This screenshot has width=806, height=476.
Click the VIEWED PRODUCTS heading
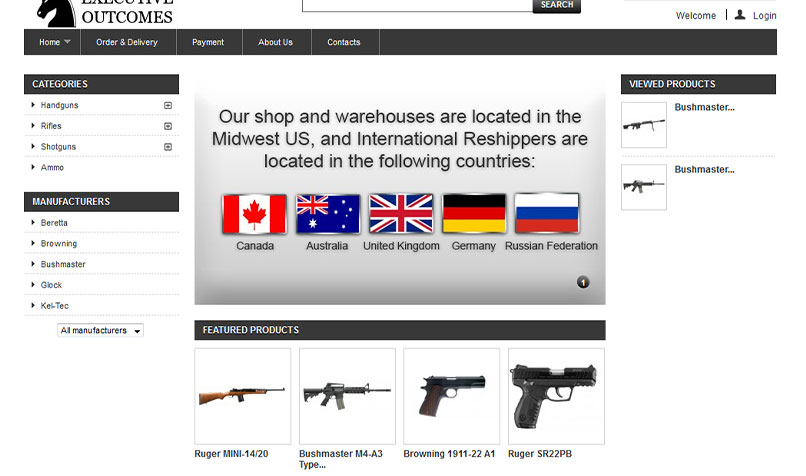[672, 84]
